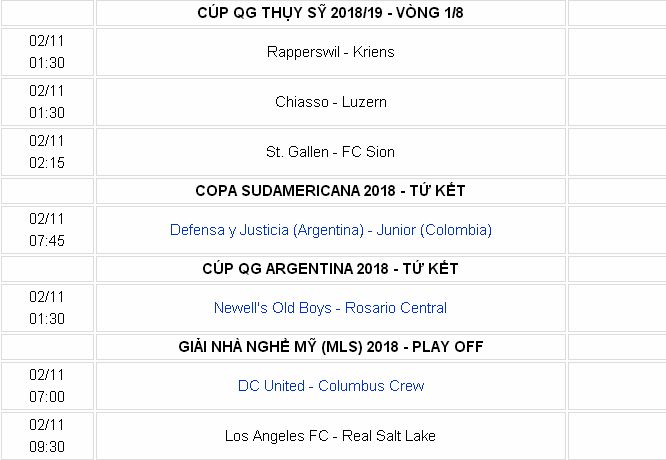Select the Rapperswil - Kriens match text

[x=330, y=52]
